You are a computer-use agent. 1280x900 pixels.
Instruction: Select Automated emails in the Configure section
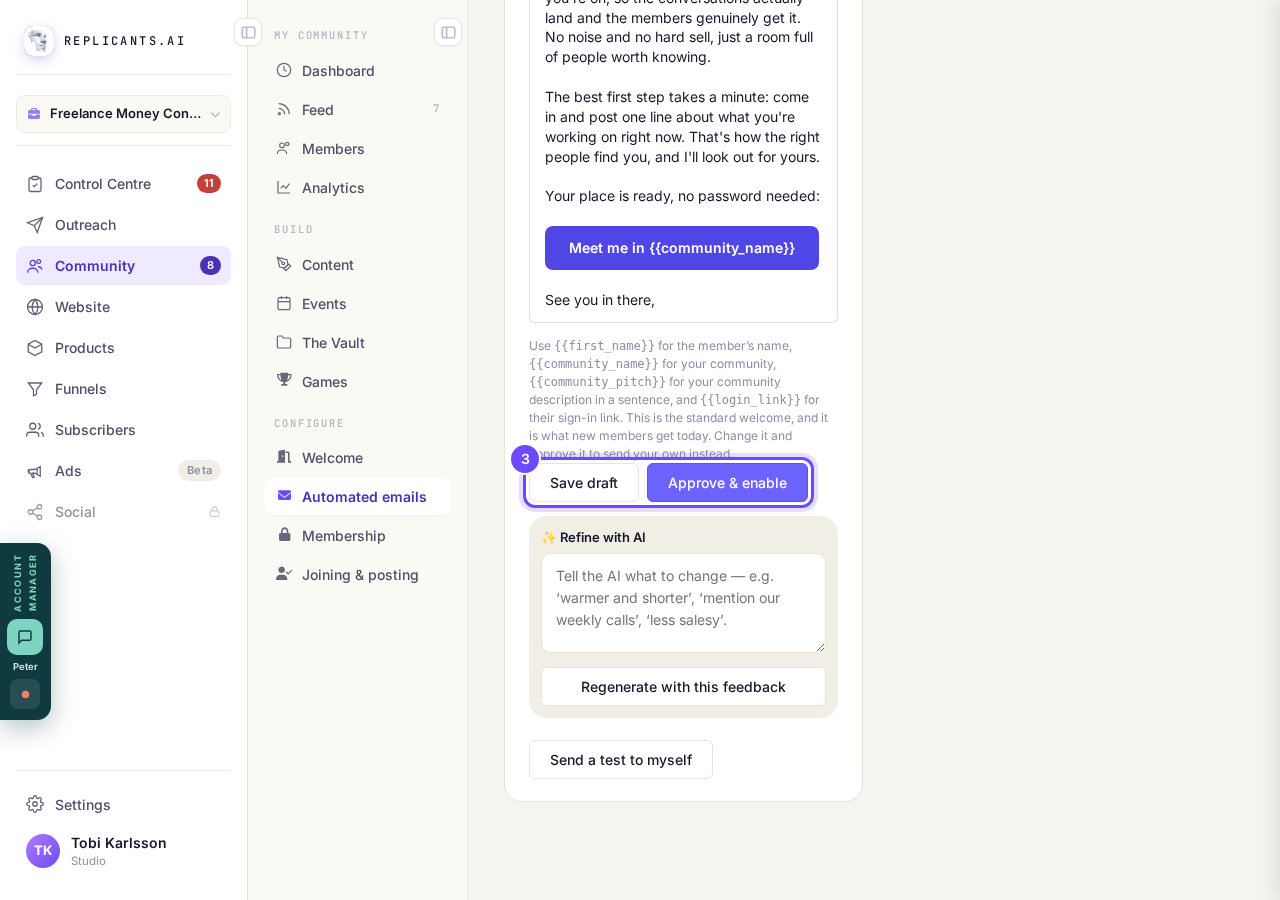click(357, 497)
